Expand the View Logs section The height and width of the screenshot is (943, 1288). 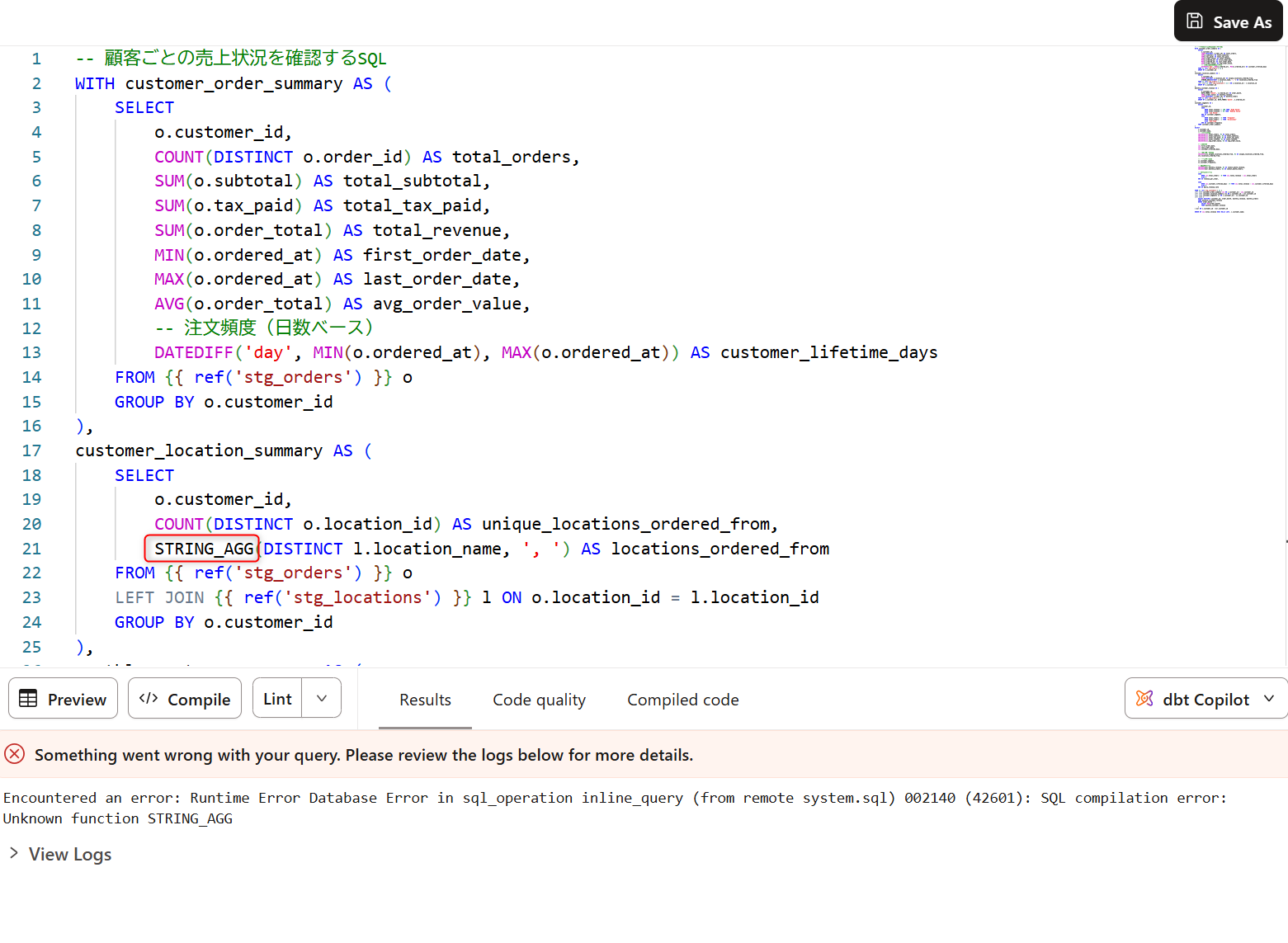[61, 854]
